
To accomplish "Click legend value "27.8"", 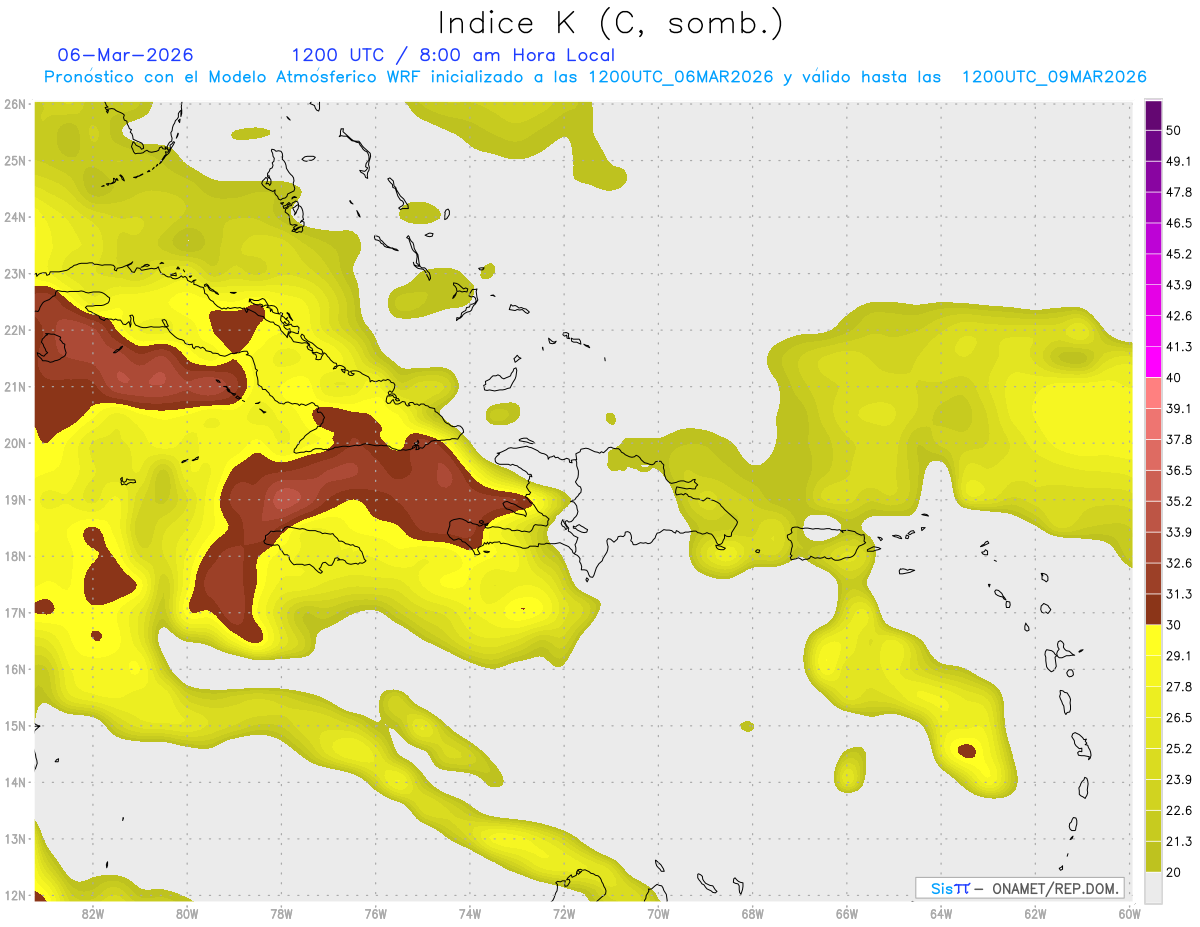I will point(1178,687).
